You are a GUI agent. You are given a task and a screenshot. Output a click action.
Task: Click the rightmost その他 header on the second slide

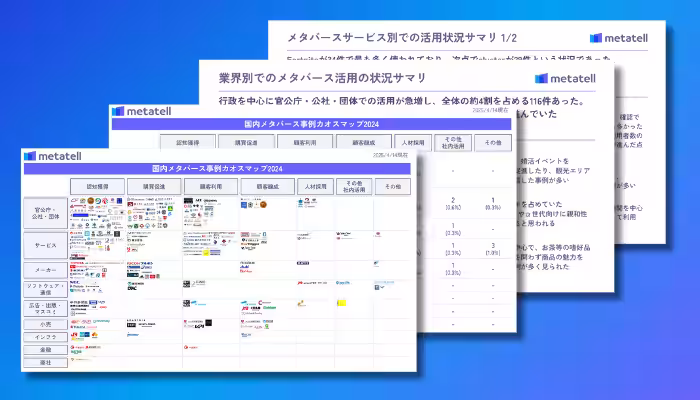click(493, 143)
